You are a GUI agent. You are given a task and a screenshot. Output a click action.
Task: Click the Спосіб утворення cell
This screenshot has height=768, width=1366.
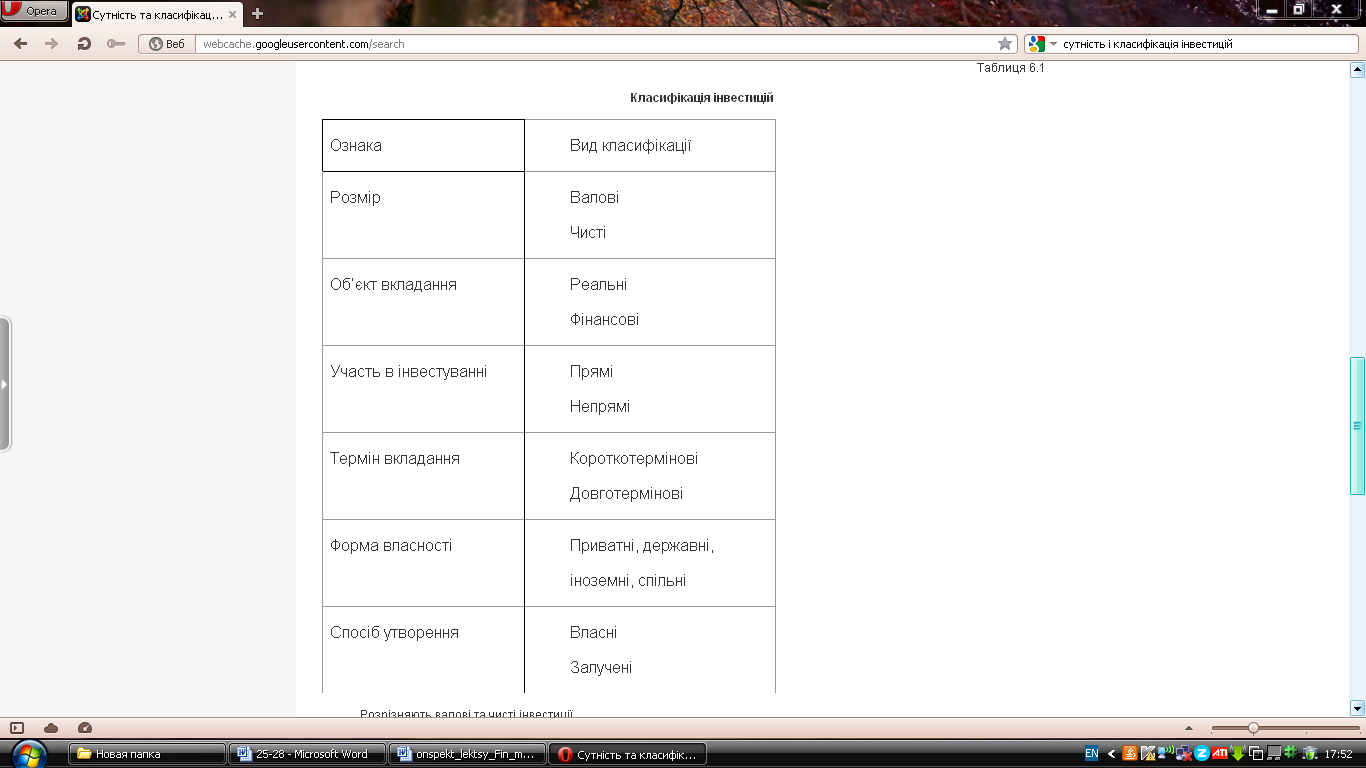point(423,650)
